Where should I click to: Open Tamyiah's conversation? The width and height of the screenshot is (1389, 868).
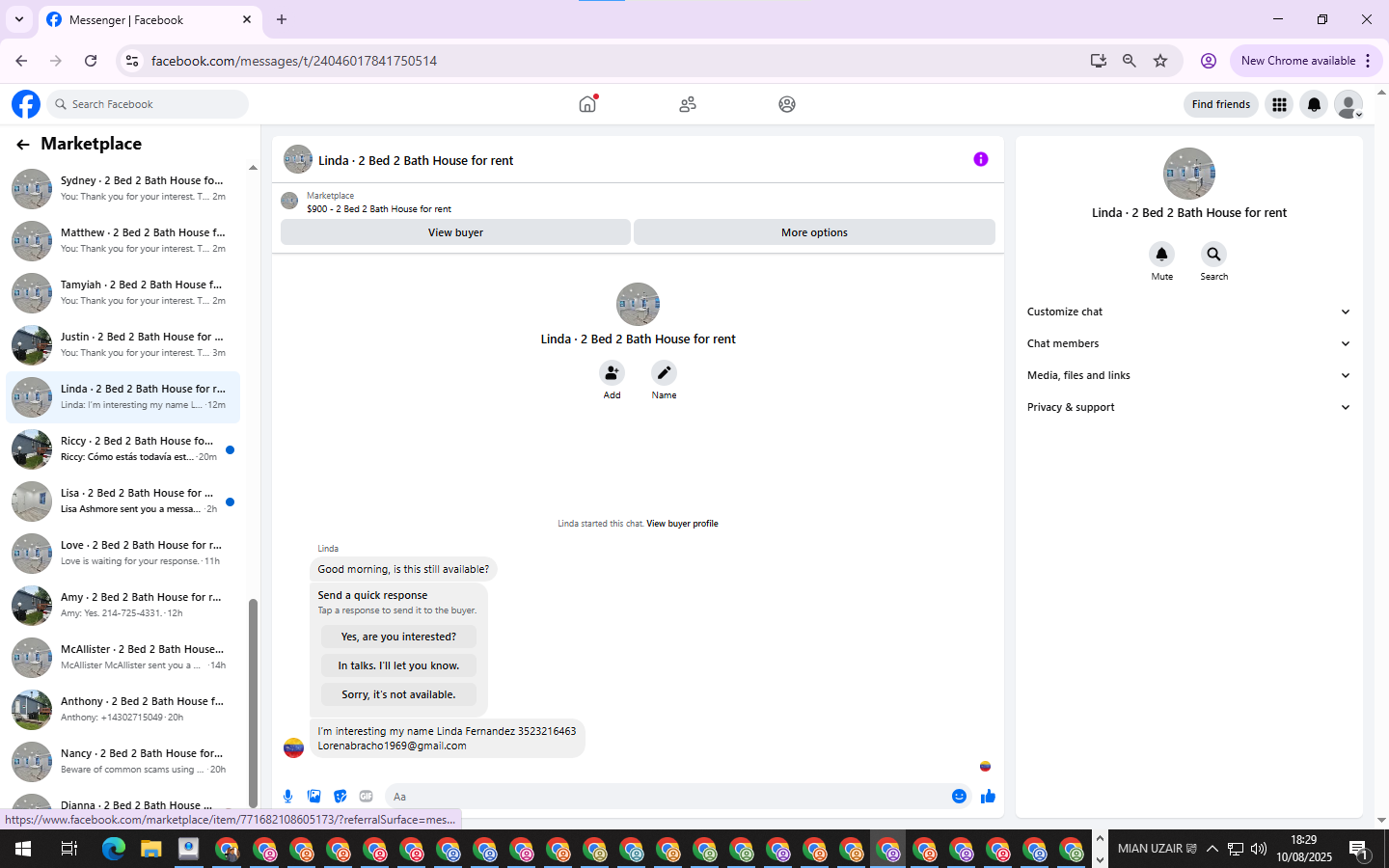[x=123, y=292]
